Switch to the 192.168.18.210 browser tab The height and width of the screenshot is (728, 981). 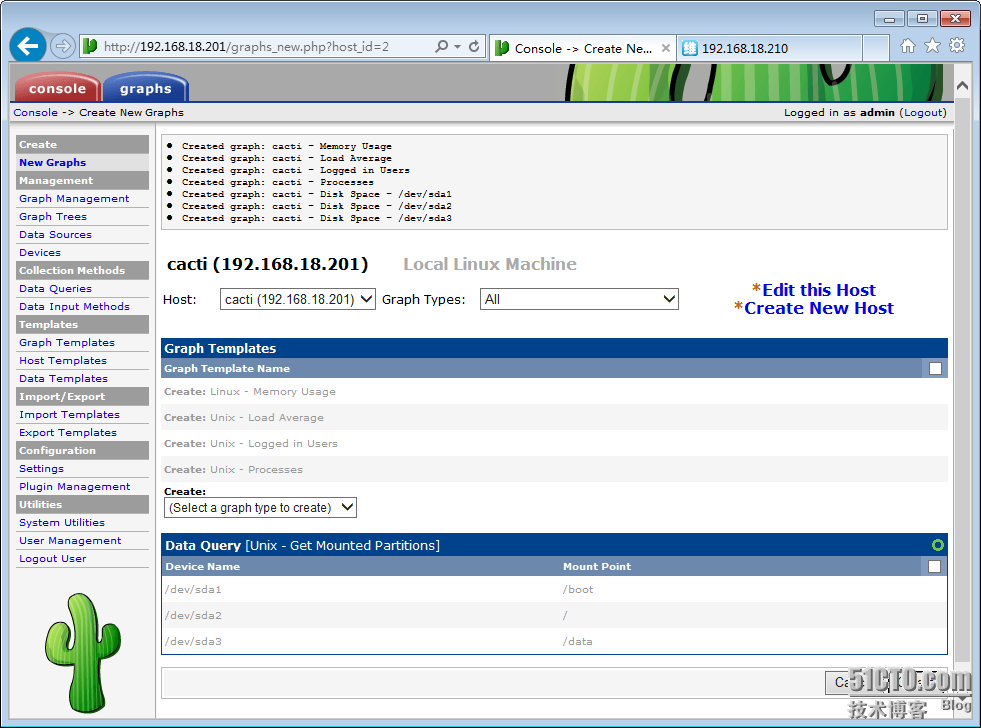pyautogui.click(x=770, y=48)
